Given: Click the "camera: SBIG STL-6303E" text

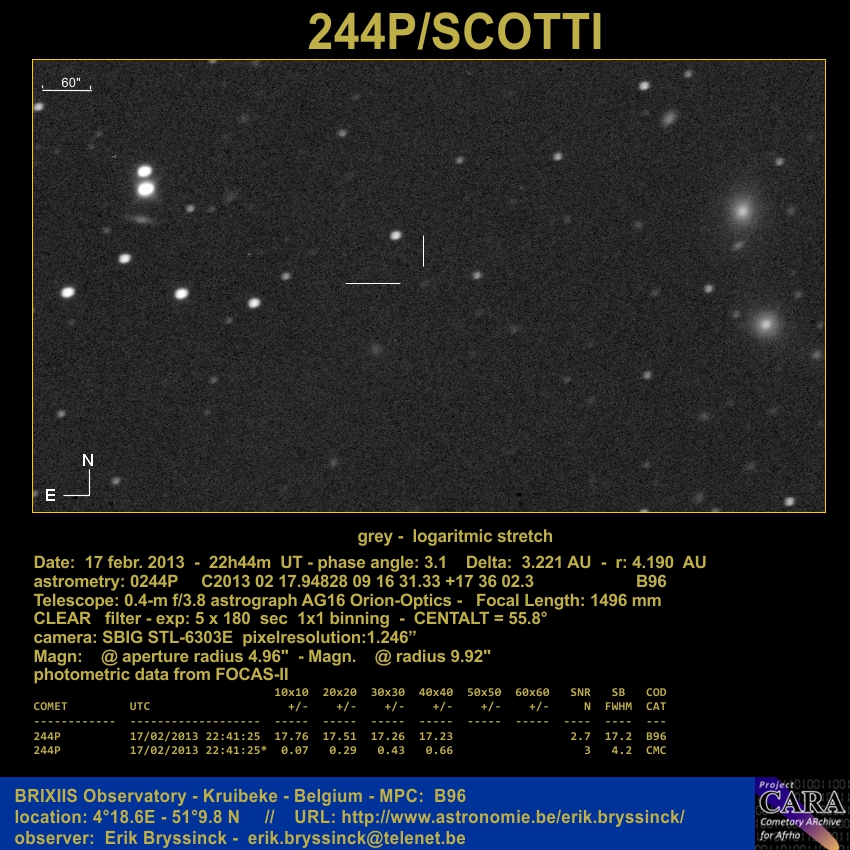Looking at the screenshot, I should tap(133, 637).
